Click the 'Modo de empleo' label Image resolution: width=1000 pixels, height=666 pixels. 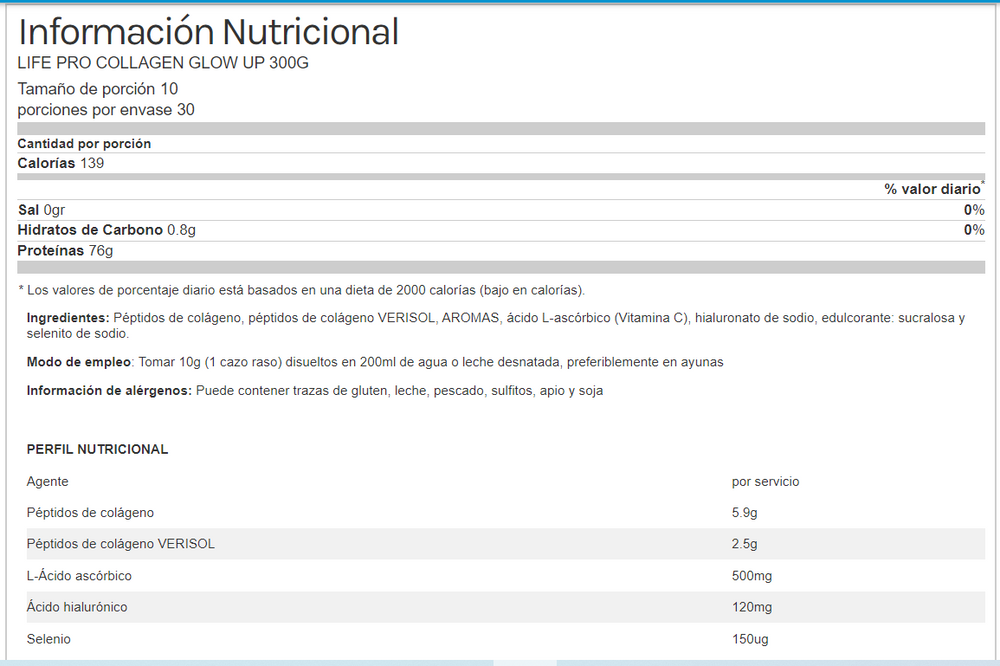[x=78, y=362]
